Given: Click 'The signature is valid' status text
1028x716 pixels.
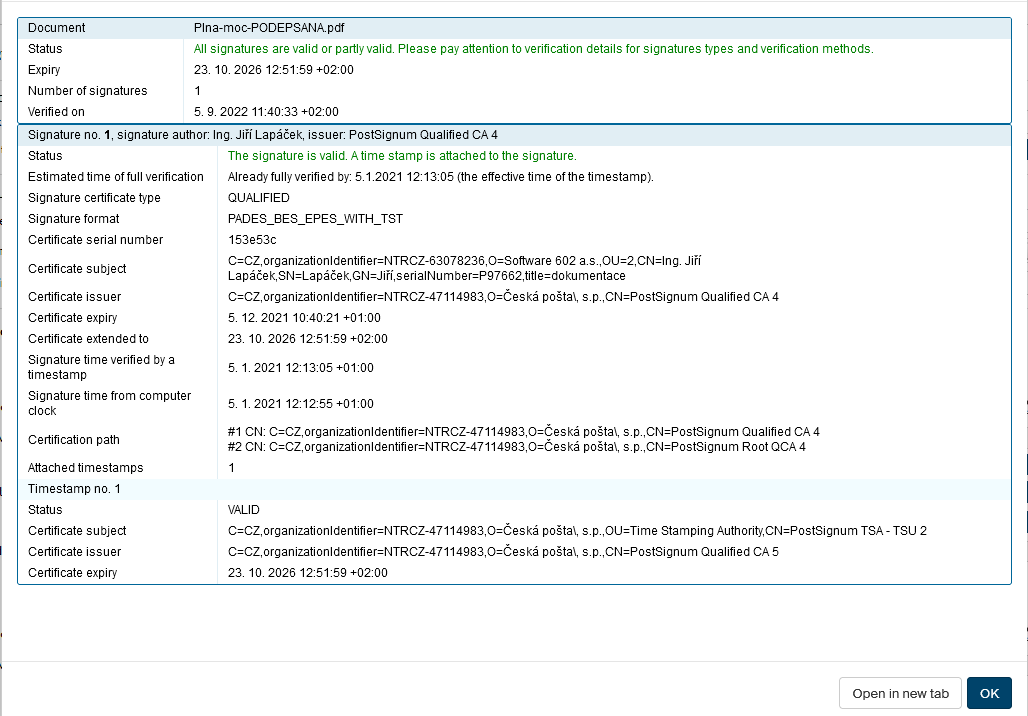Looking at the screenshot, I should click(402, 156).
